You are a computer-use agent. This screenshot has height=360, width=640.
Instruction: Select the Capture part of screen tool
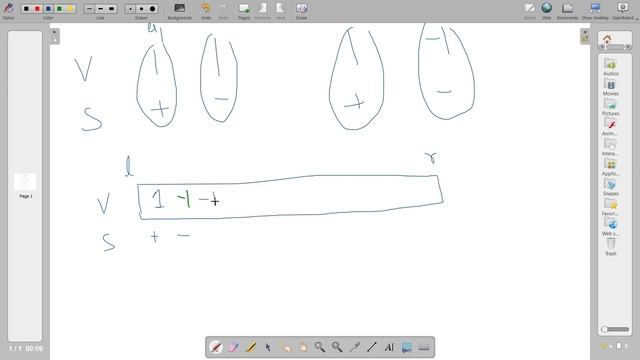click(x=407, y=347)
